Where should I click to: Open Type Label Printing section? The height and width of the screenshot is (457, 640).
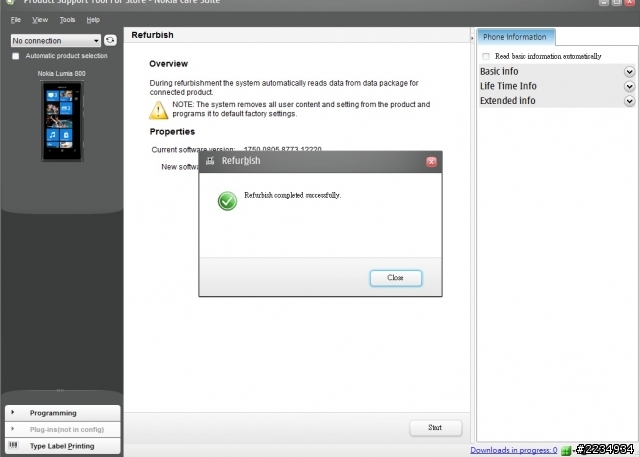(63, 446)
